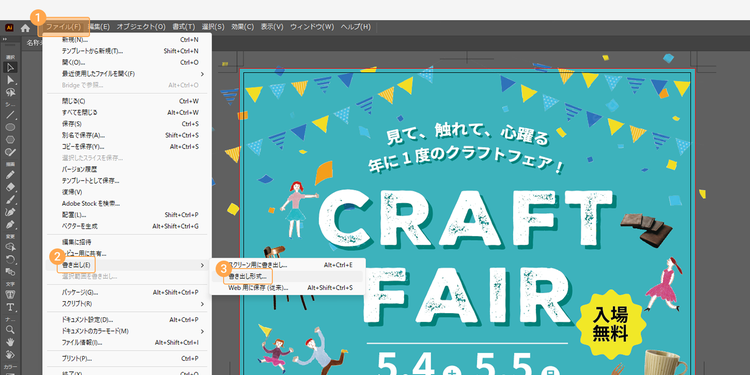
Task: Open the 編集(E) menu
Action: [x=99, y=27]
